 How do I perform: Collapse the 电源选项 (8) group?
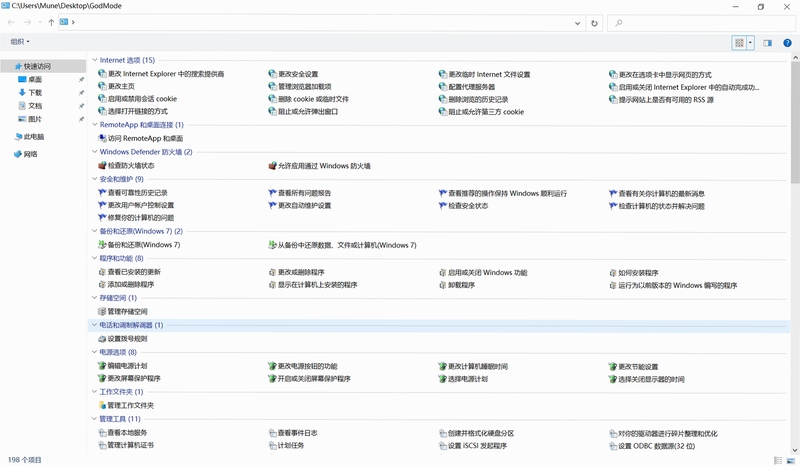pos(94,352)
